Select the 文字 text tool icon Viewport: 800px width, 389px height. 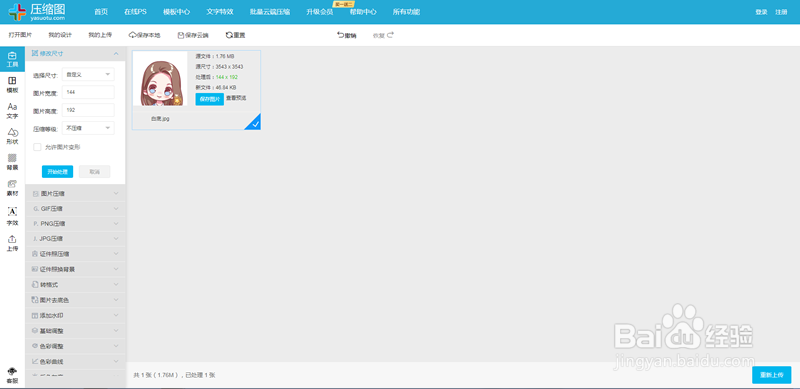tap(12, 110)
